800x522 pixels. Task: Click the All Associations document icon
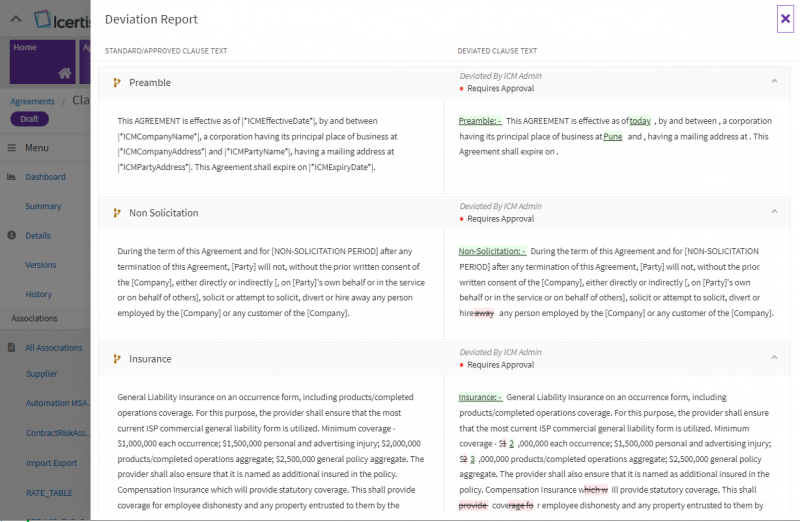[x=12, y=347]
